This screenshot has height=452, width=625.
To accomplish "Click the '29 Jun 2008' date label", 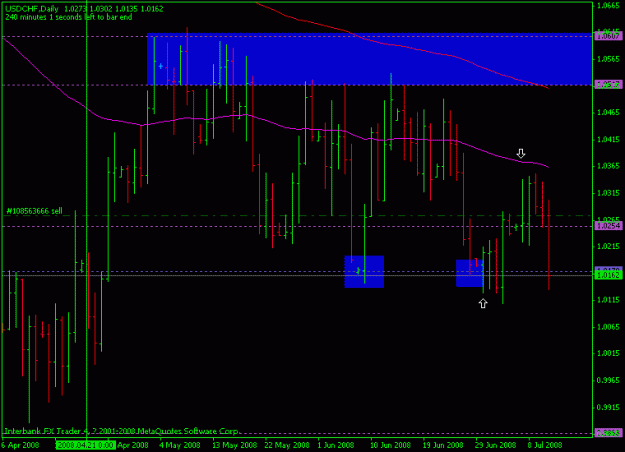I will click(495, 445).
